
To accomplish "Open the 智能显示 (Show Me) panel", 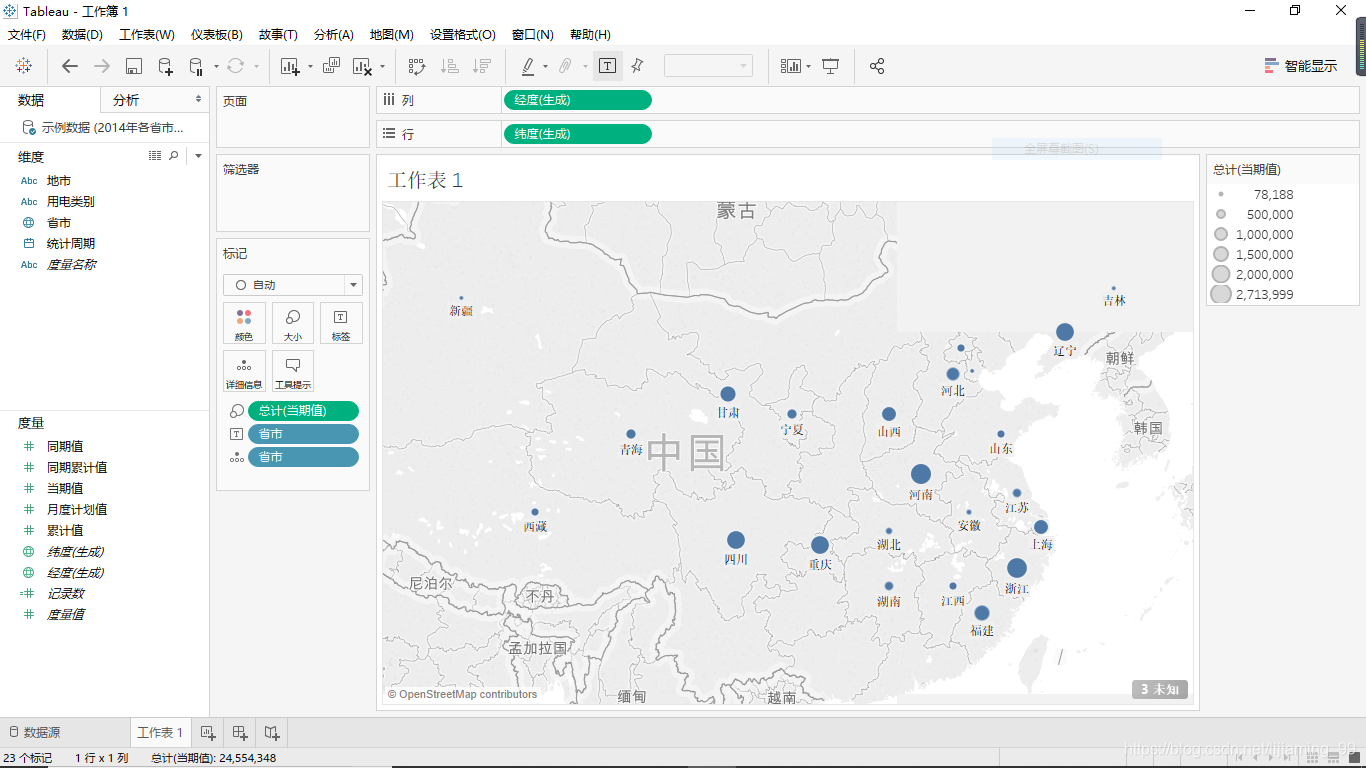I will point(1300,66).
